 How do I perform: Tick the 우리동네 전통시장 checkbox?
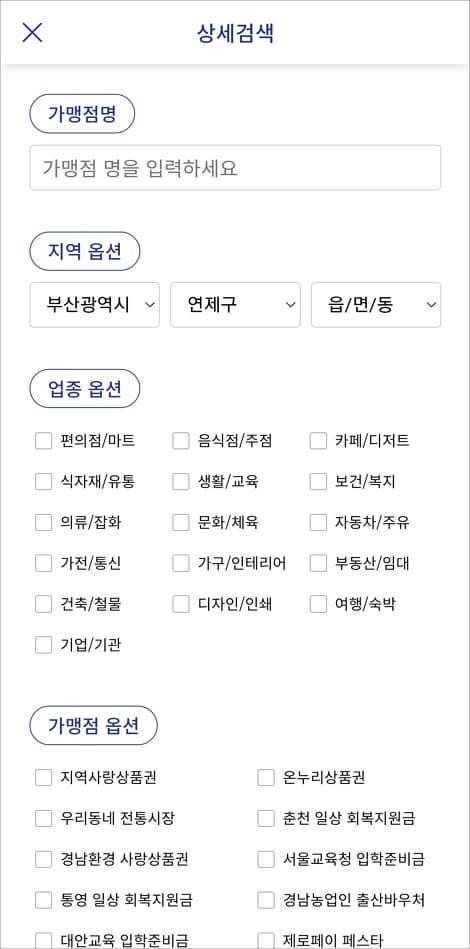(x=44, y=819)
